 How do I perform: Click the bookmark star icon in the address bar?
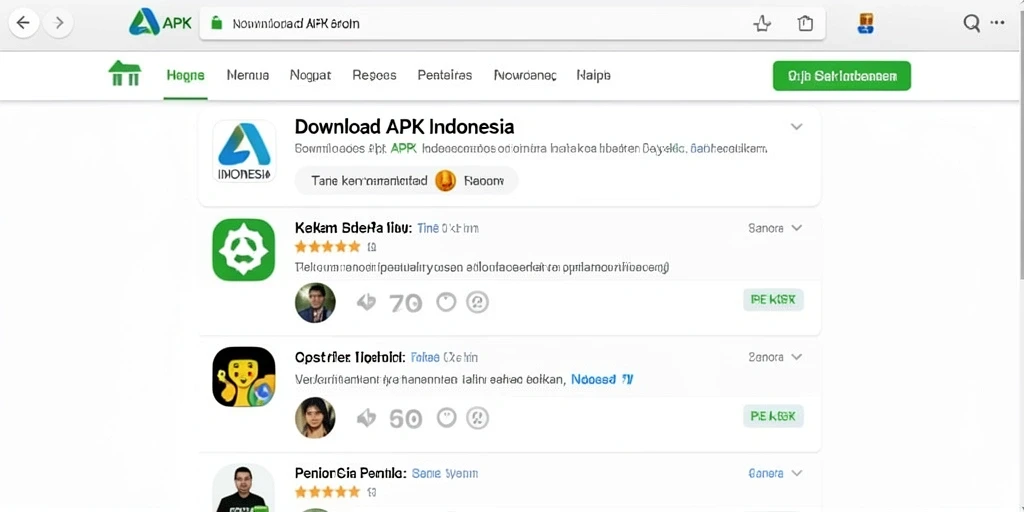762,24
